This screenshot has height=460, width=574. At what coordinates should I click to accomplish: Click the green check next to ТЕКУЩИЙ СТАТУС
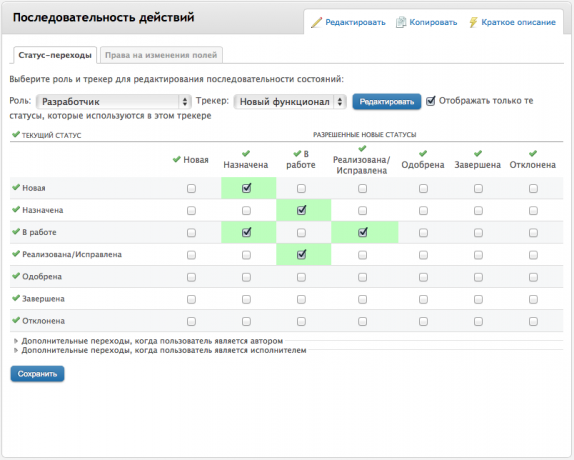click(16, 134)
